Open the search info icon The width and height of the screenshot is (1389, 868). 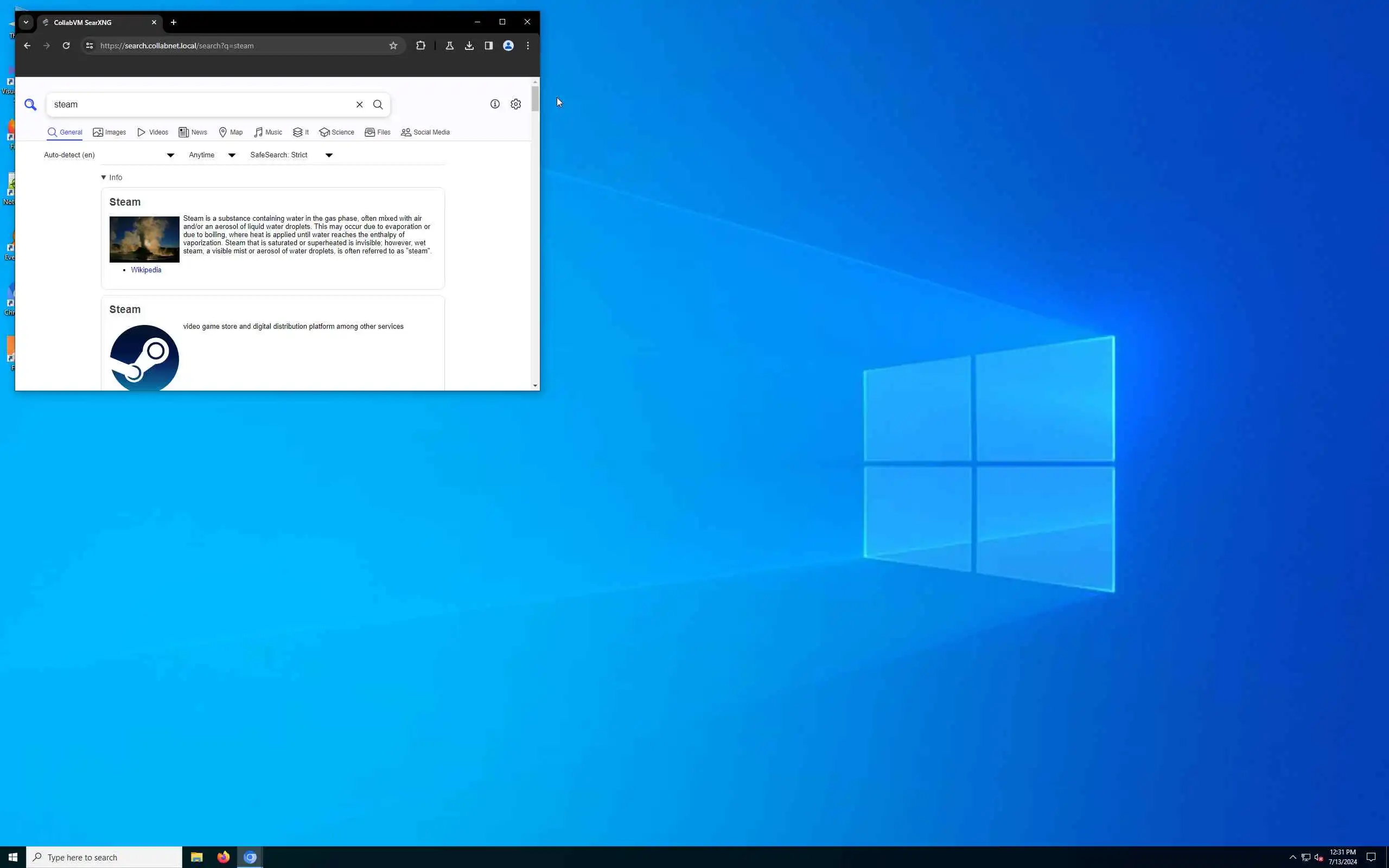coord(495,104)
